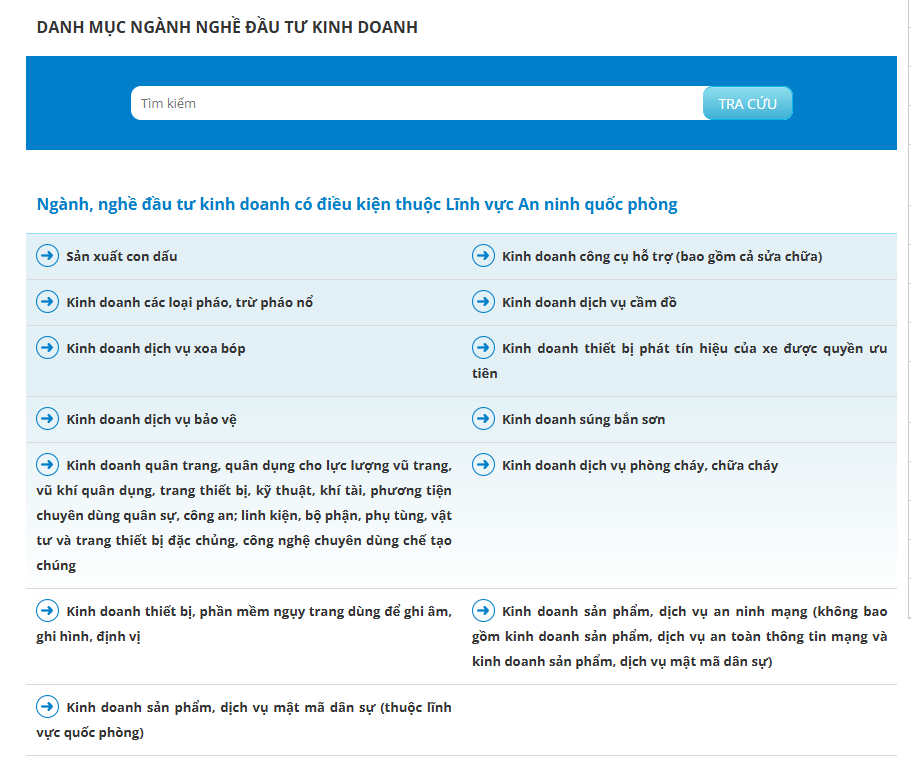Click arrow icon beside phòng cháy, chữa cháy
The image size is (911, 769).
[x=483, y=464]
